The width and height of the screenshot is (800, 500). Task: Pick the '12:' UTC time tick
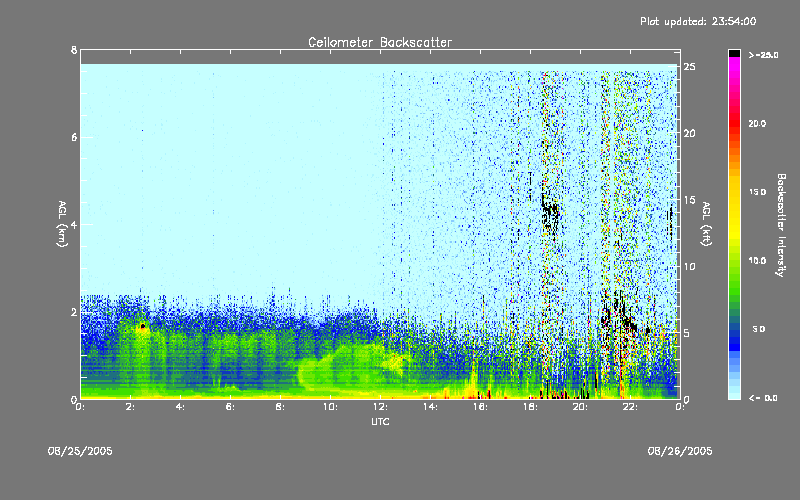click(380, 407)
